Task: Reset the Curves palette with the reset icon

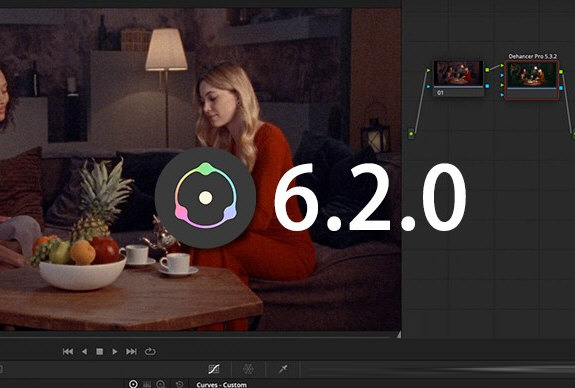Action: point(179,384)
